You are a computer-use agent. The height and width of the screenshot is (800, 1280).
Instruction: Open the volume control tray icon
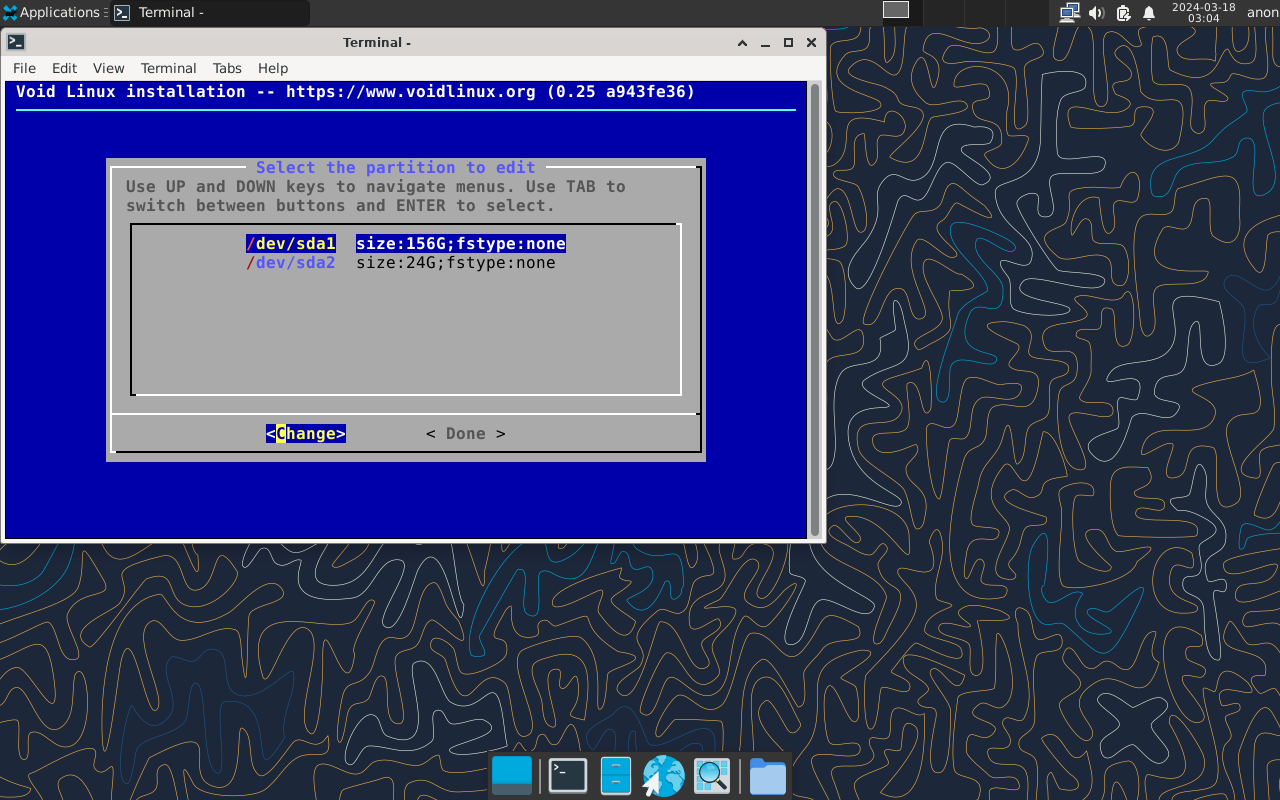pos(1096,13)
